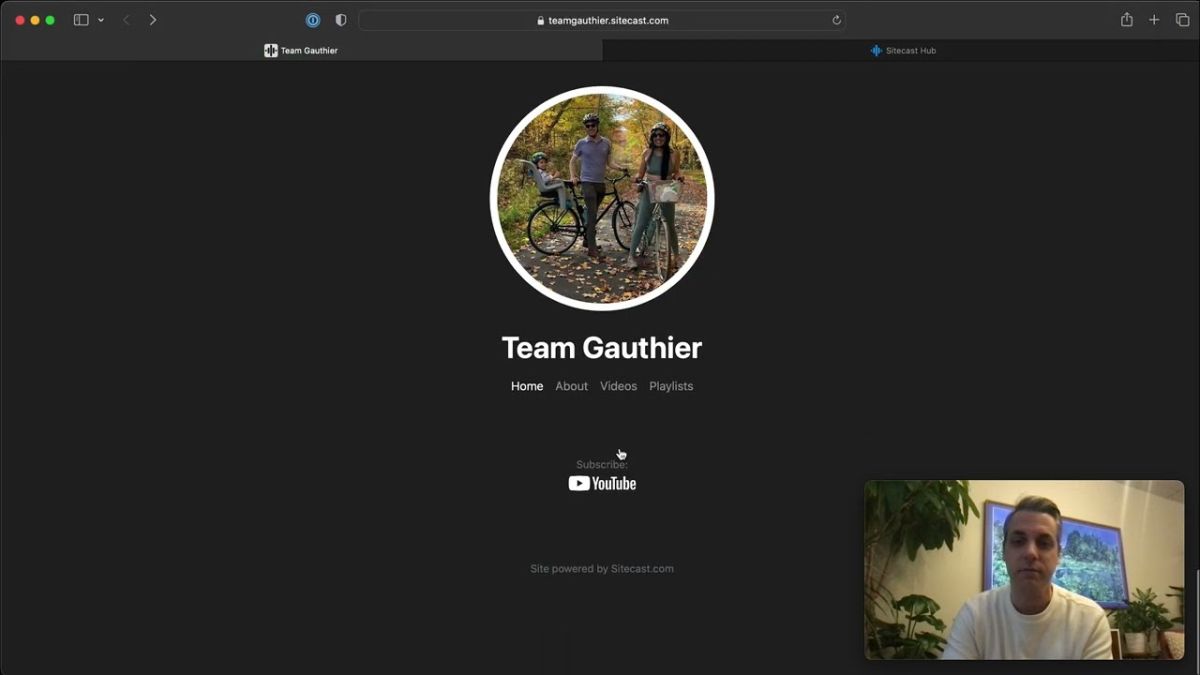Open the About page link

[x=571, y=386]
